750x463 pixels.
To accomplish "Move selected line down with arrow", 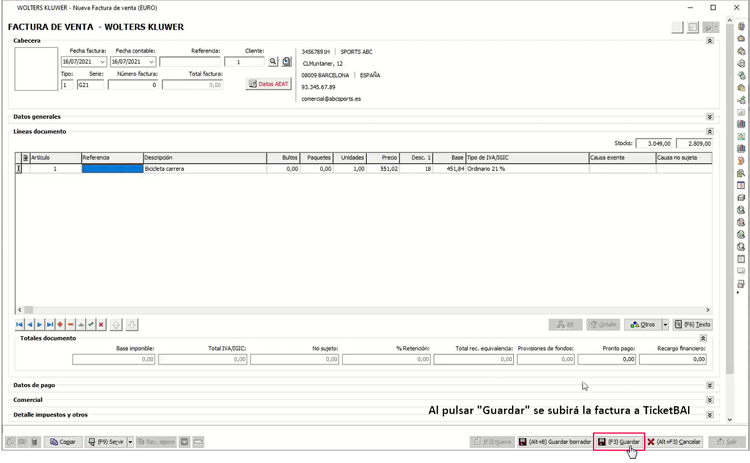I will 132,325.
